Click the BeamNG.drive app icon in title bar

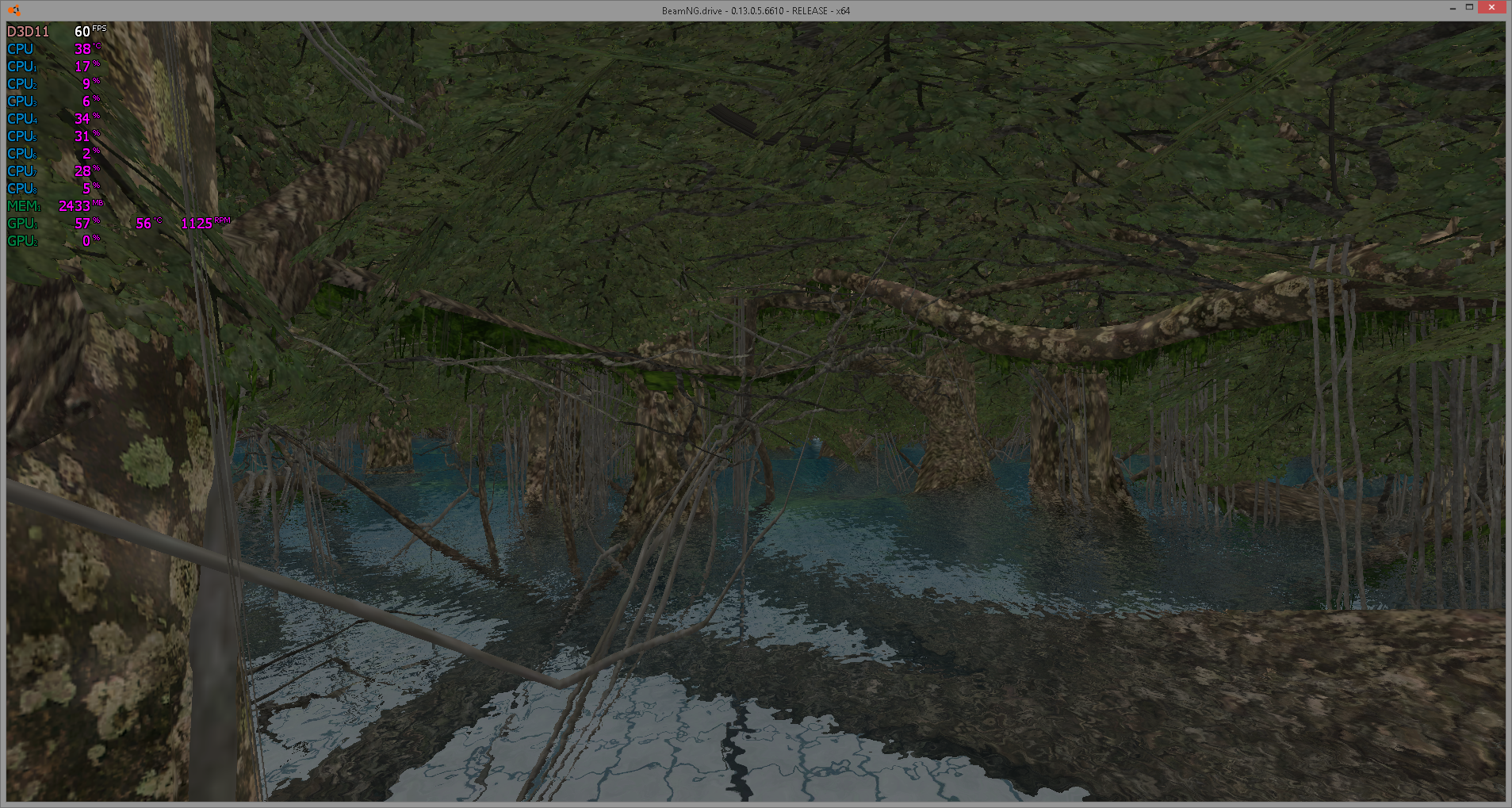coord(13,10)
